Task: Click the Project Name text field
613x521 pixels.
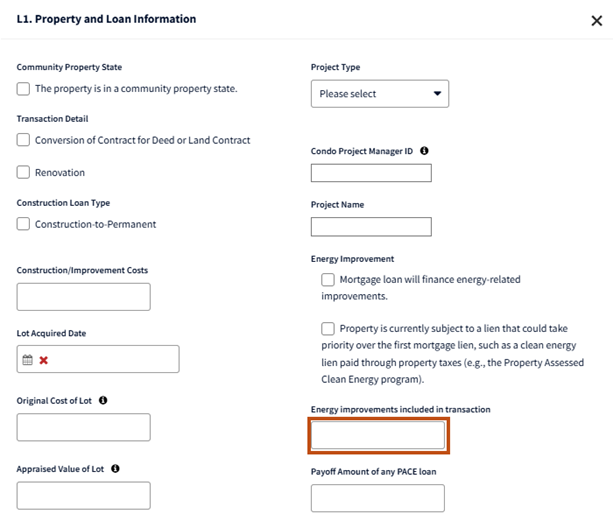Action: click(x=371, y=227)
